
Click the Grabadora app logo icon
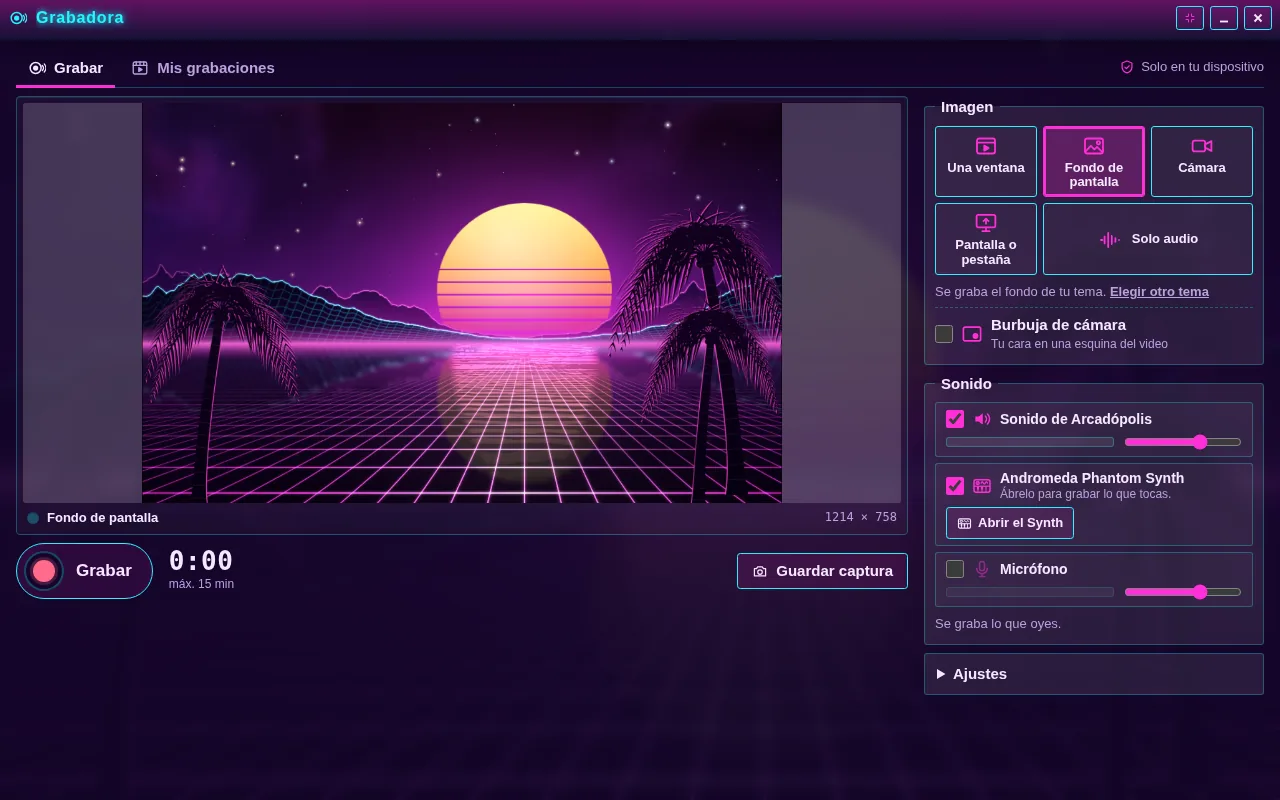(x=18, y=18)
